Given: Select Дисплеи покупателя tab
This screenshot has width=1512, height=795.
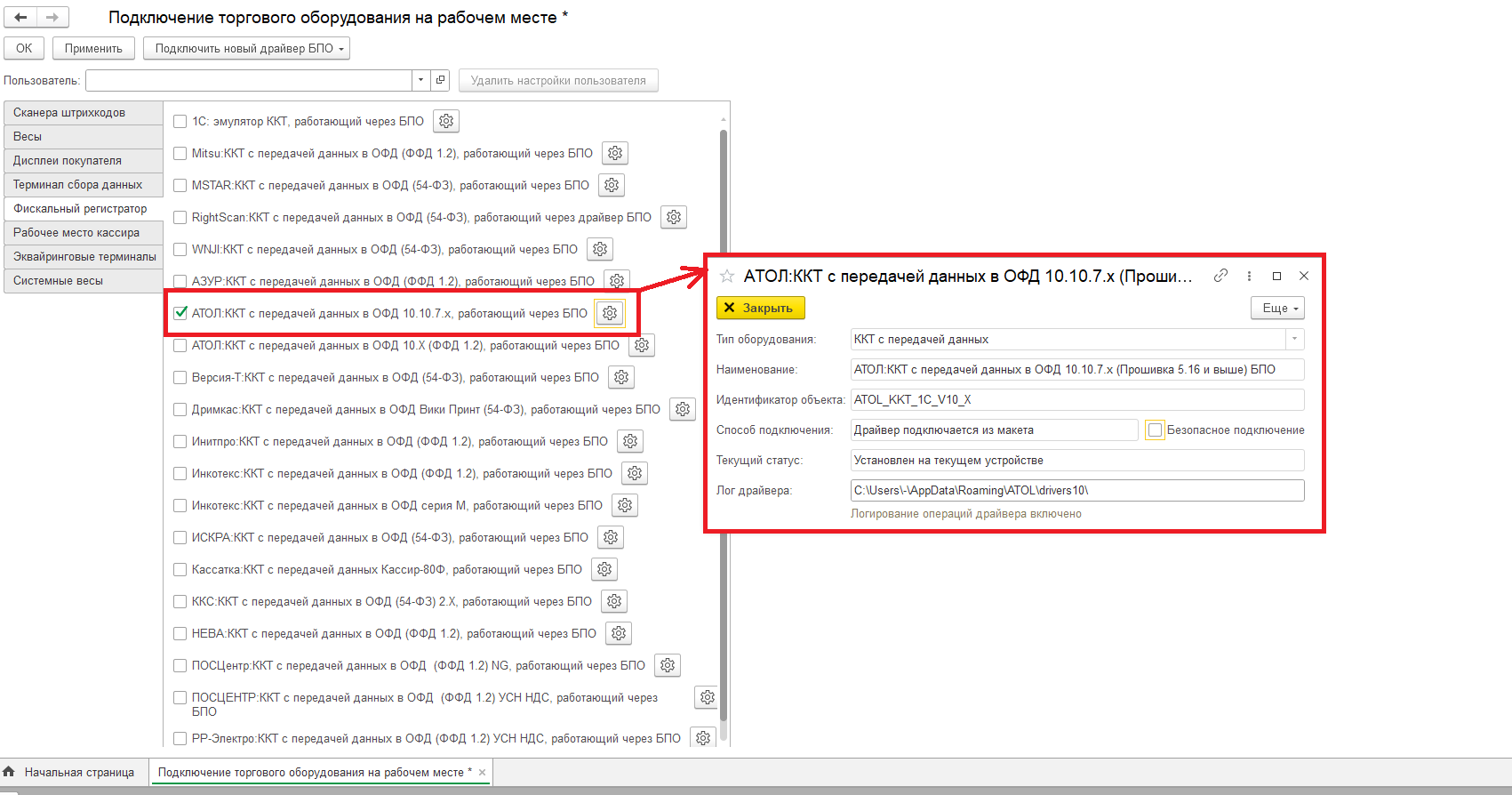Looking at the screenshot, I should pos(83,161).
